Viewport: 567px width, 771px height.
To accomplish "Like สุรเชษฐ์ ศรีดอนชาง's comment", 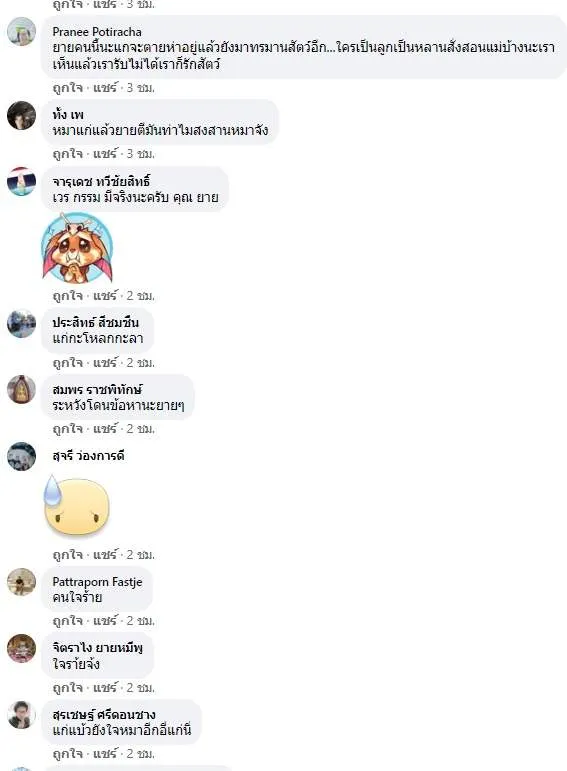I will click(68, 754).
